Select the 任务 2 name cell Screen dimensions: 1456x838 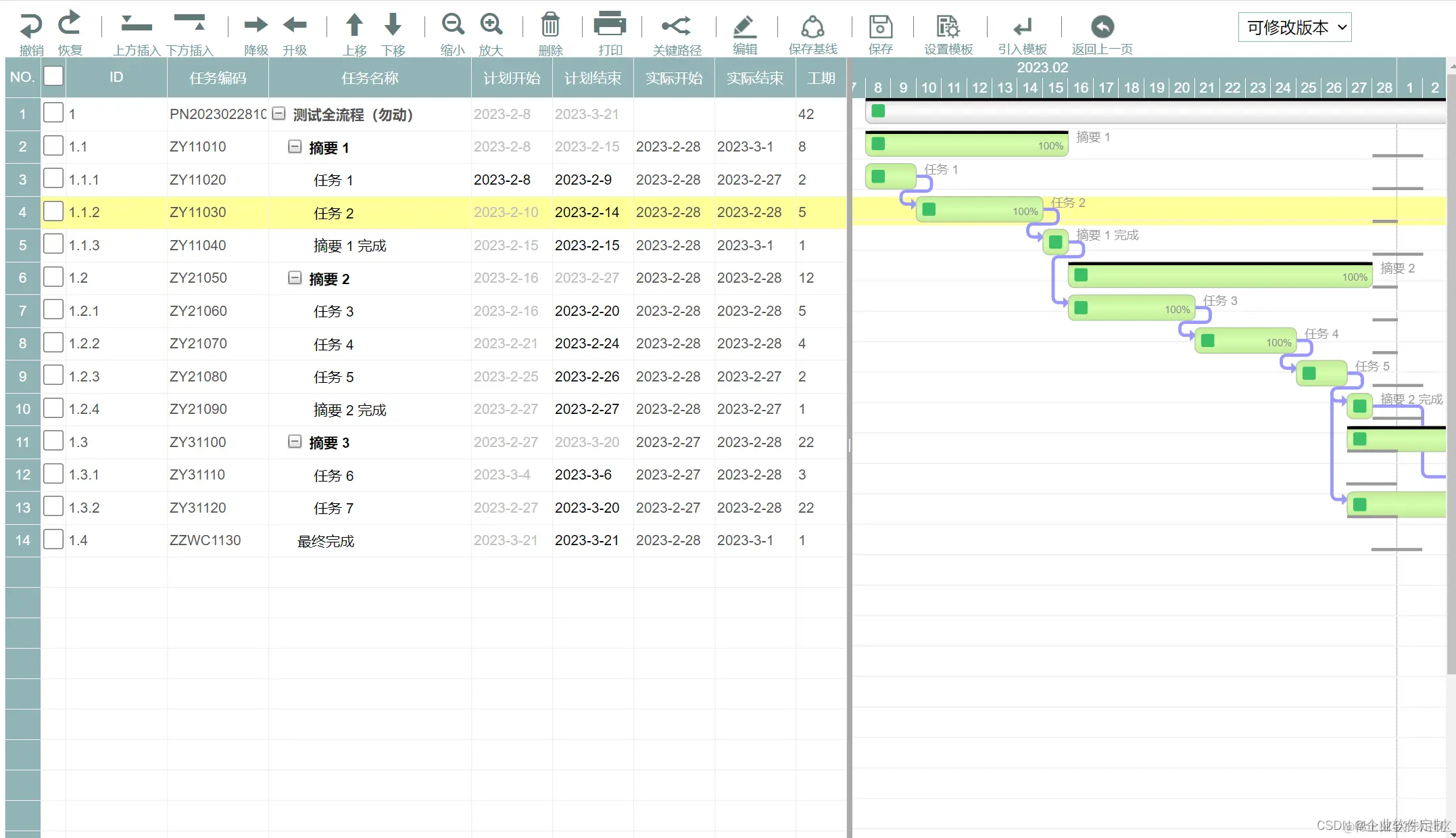click(370, 213)
